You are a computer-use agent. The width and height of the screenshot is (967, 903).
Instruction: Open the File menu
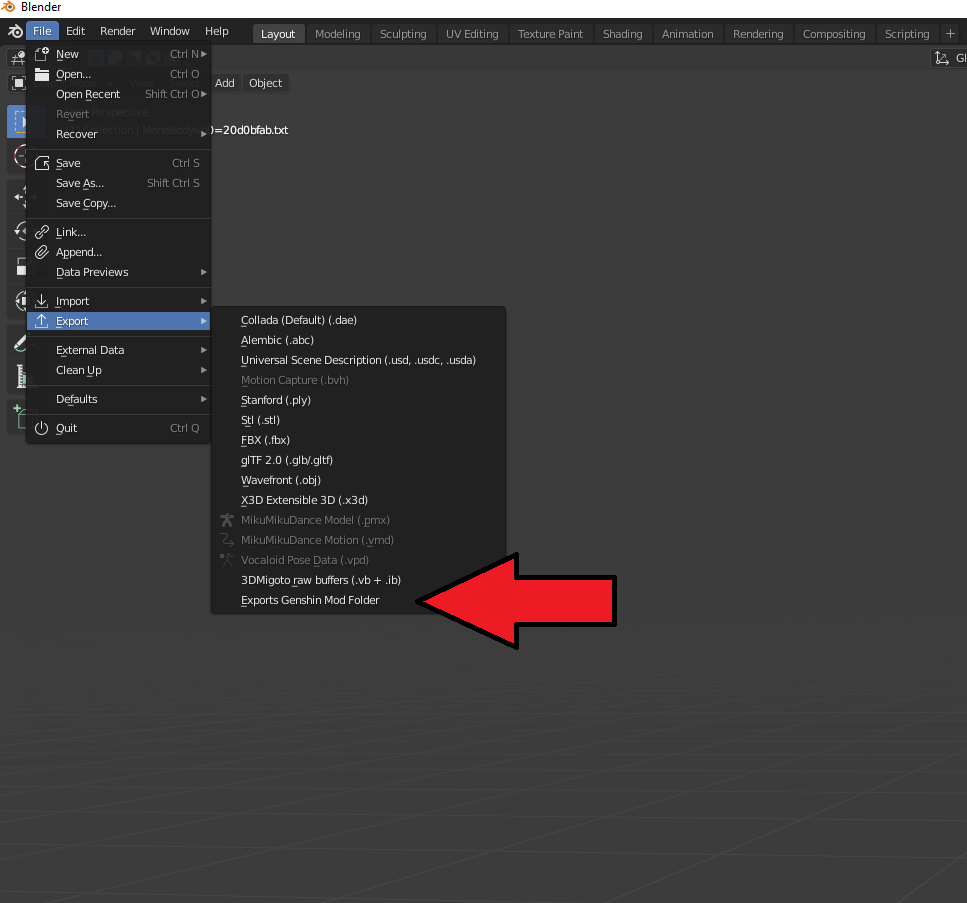[x=42, y=31]
